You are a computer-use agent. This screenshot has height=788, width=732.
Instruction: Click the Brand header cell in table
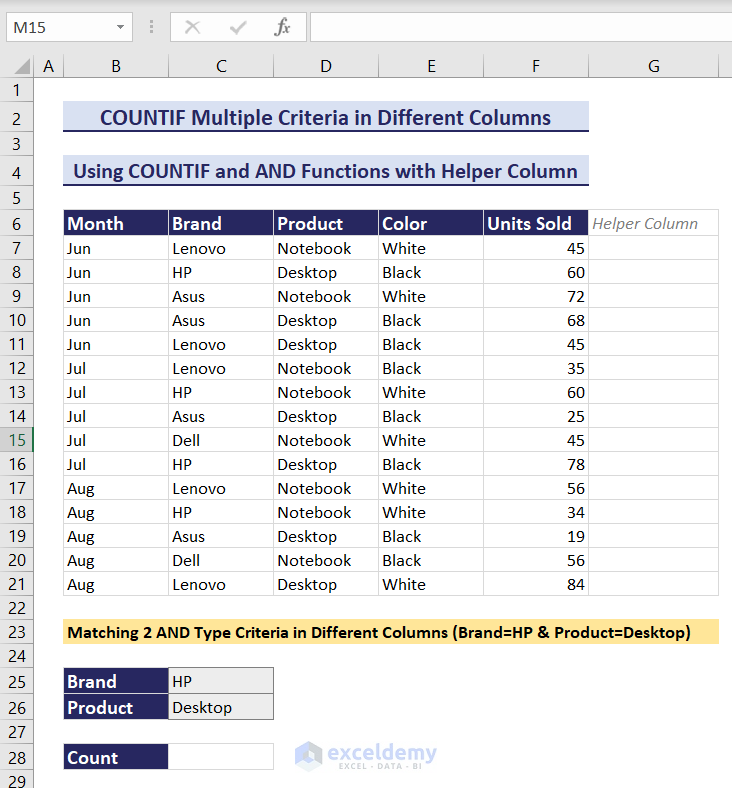pyautogui.click(x=221, y=223)
